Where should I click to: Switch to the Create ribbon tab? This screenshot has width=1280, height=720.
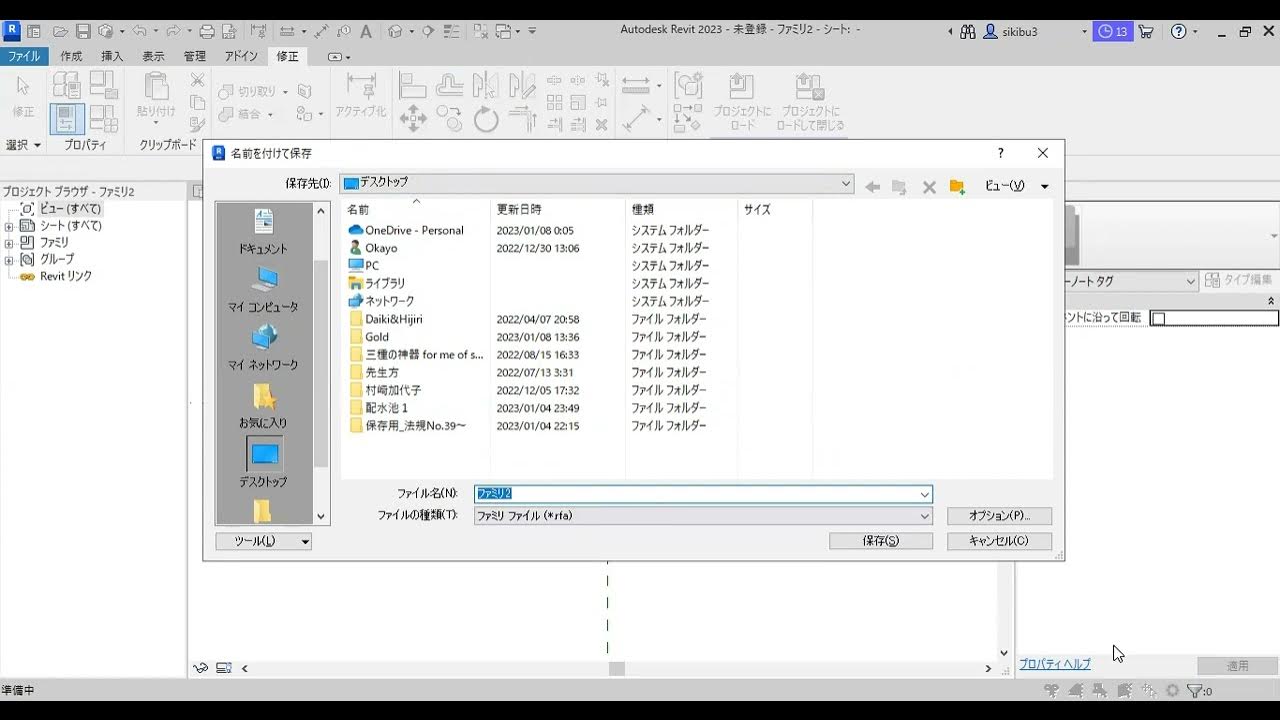pyautogui.click(x=71, y=56)
